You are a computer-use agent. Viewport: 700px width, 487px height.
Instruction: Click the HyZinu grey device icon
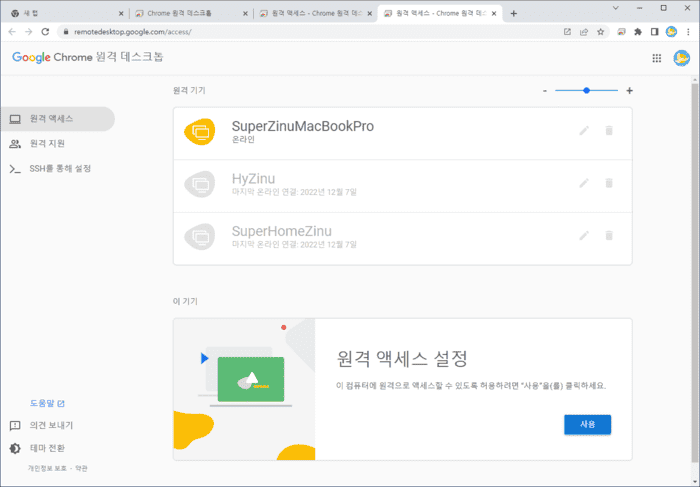(x=200, y=184)
